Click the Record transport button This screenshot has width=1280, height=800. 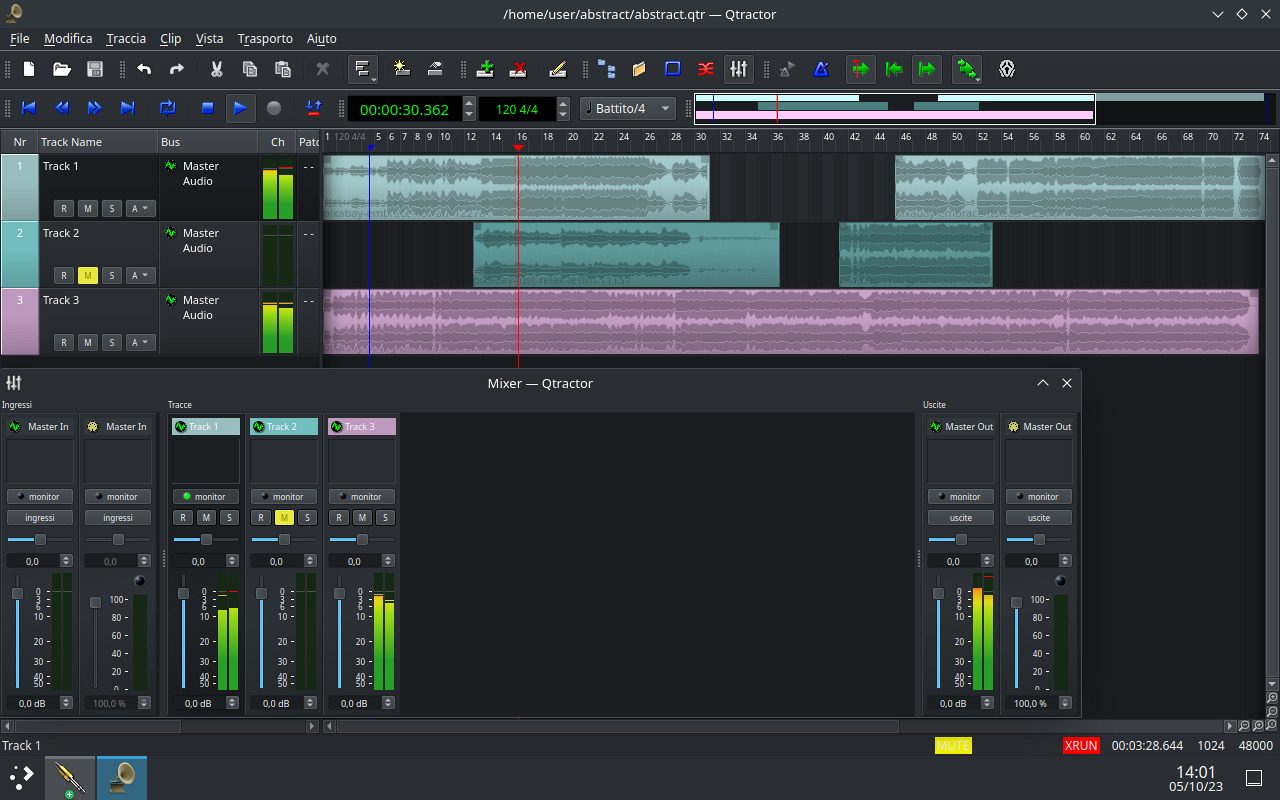click(274, 108)
